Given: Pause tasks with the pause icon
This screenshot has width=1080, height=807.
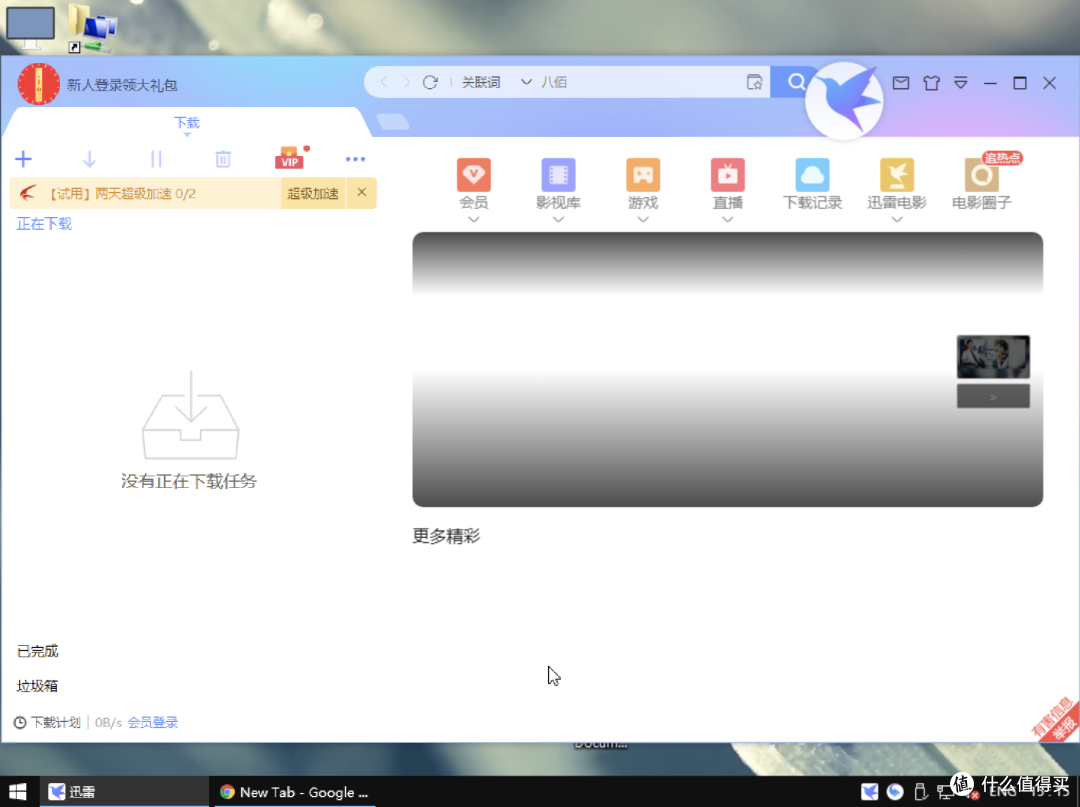Looking at the screenshot, I should pyautogui.click(x=156, y=159).
